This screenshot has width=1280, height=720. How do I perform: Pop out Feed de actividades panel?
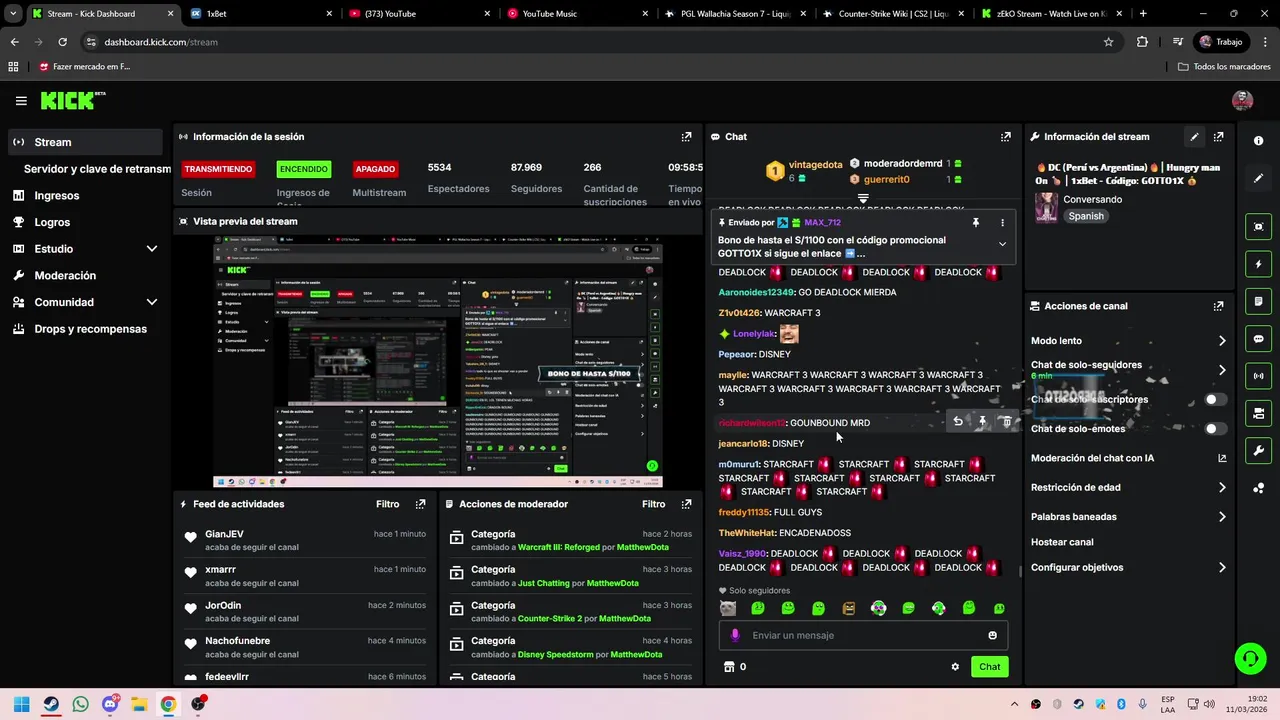420,504
